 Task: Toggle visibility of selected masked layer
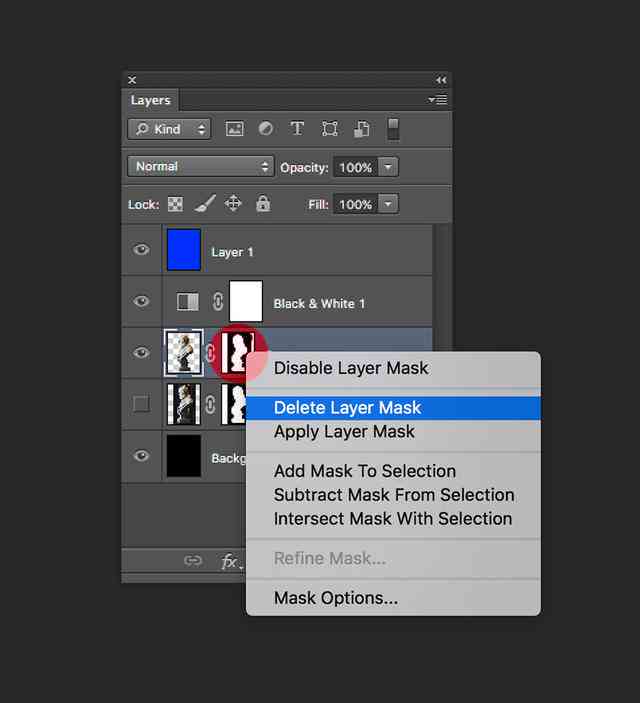141,353
